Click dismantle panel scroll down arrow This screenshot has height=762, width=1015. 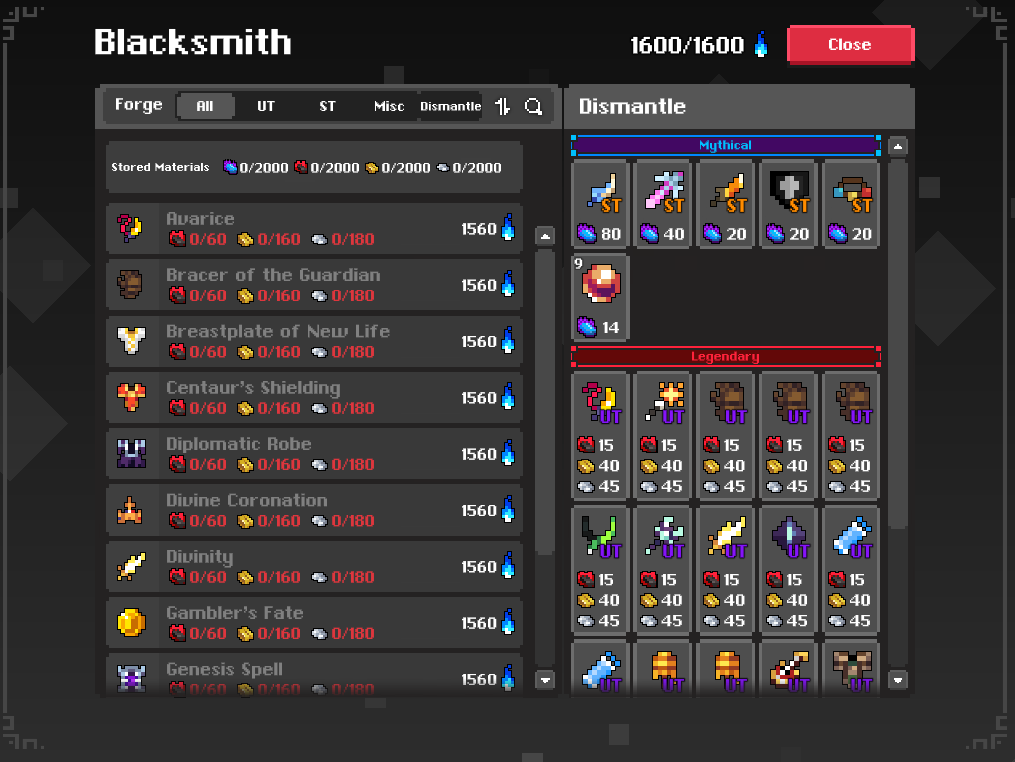(x=898, y=680)
